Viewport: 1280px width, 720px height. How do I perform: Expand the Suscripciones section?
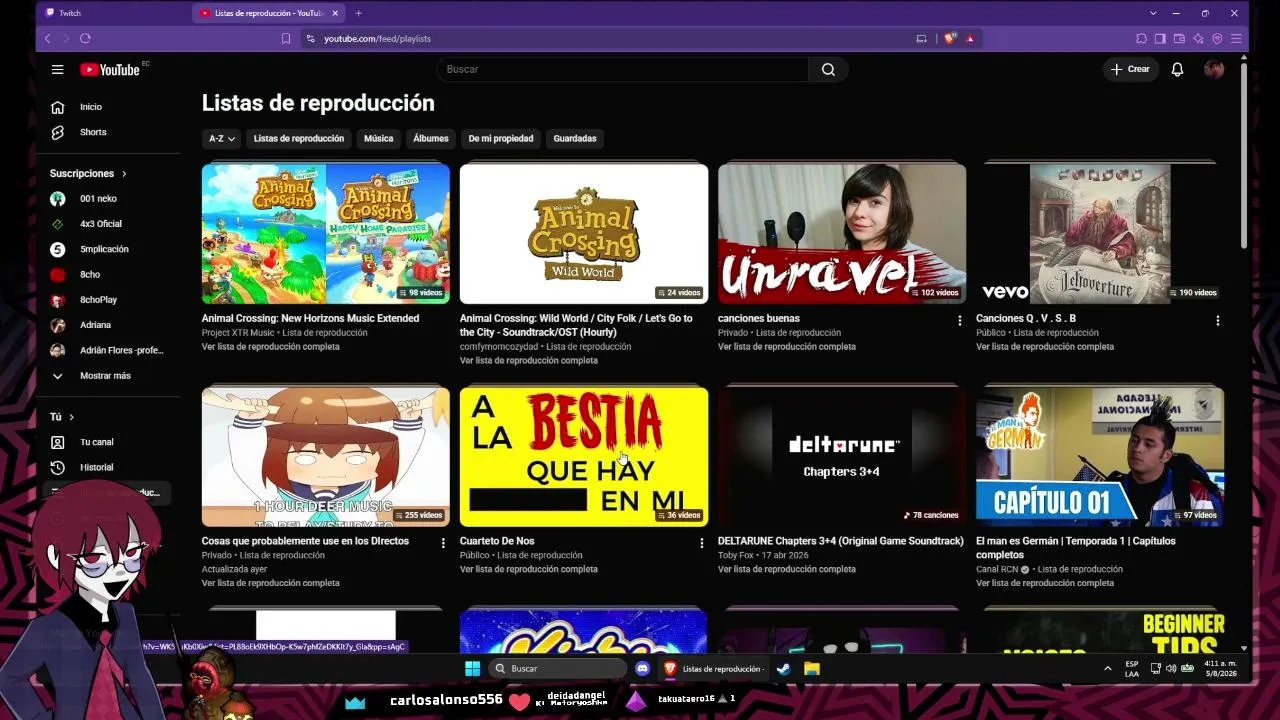pos(88,173)
